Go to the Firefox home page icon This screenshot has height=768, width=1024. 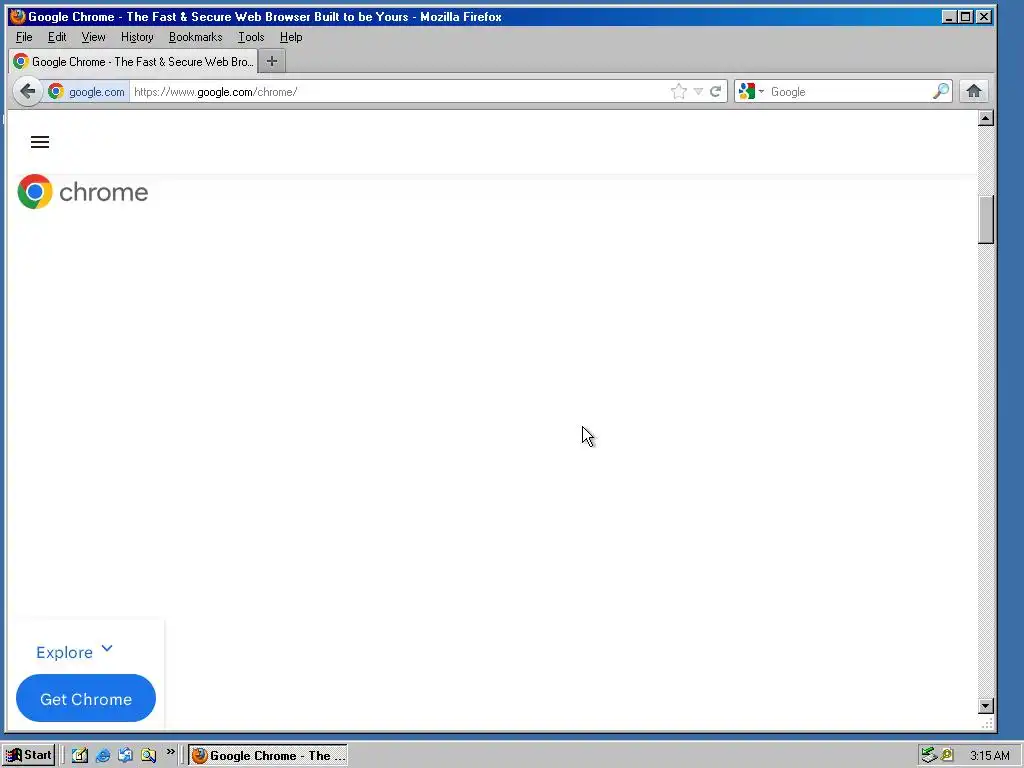tap(974, 91)
